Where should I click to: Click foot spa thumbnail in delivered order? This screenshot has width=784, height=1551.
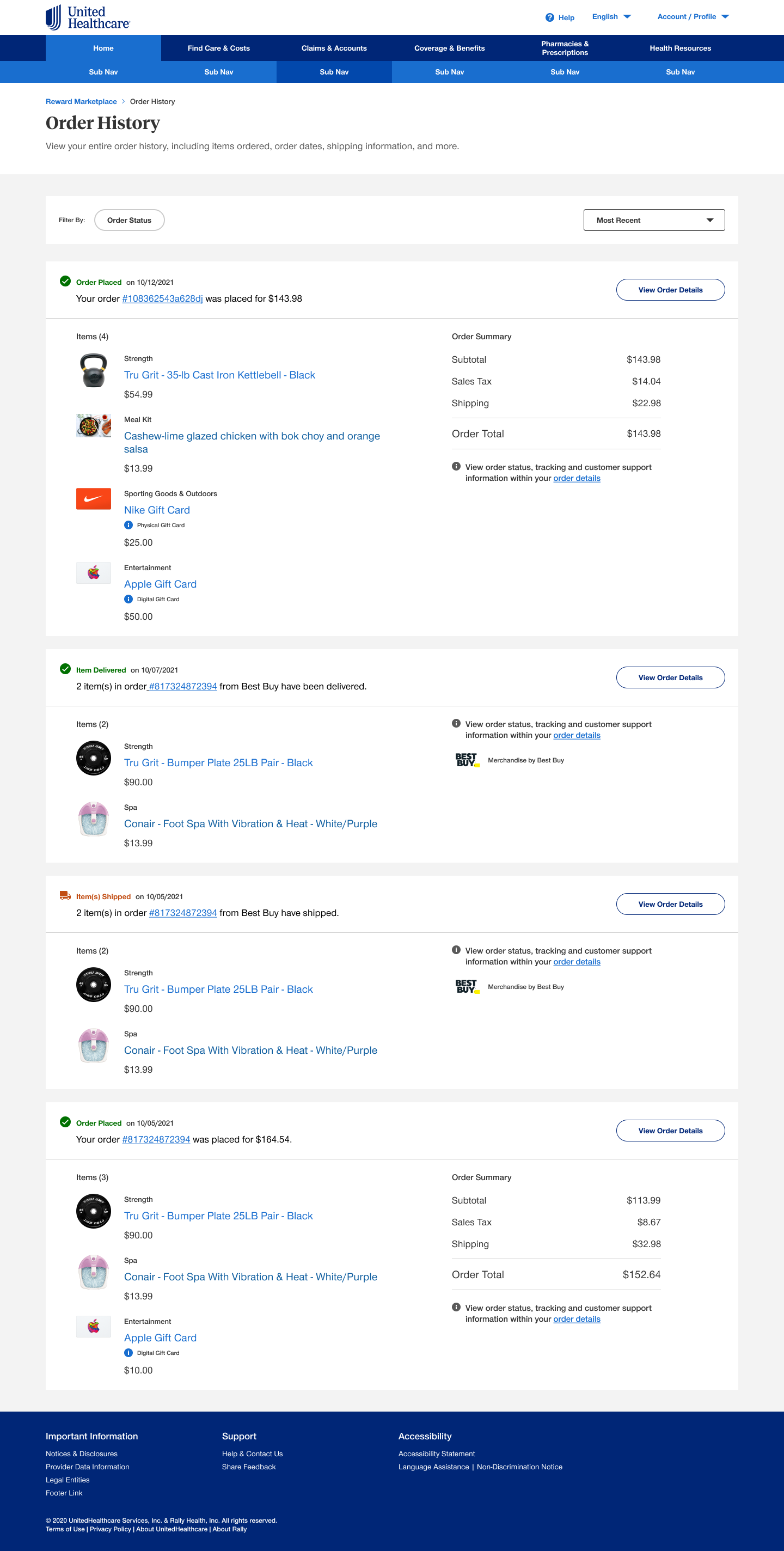[x=93, y=819]
